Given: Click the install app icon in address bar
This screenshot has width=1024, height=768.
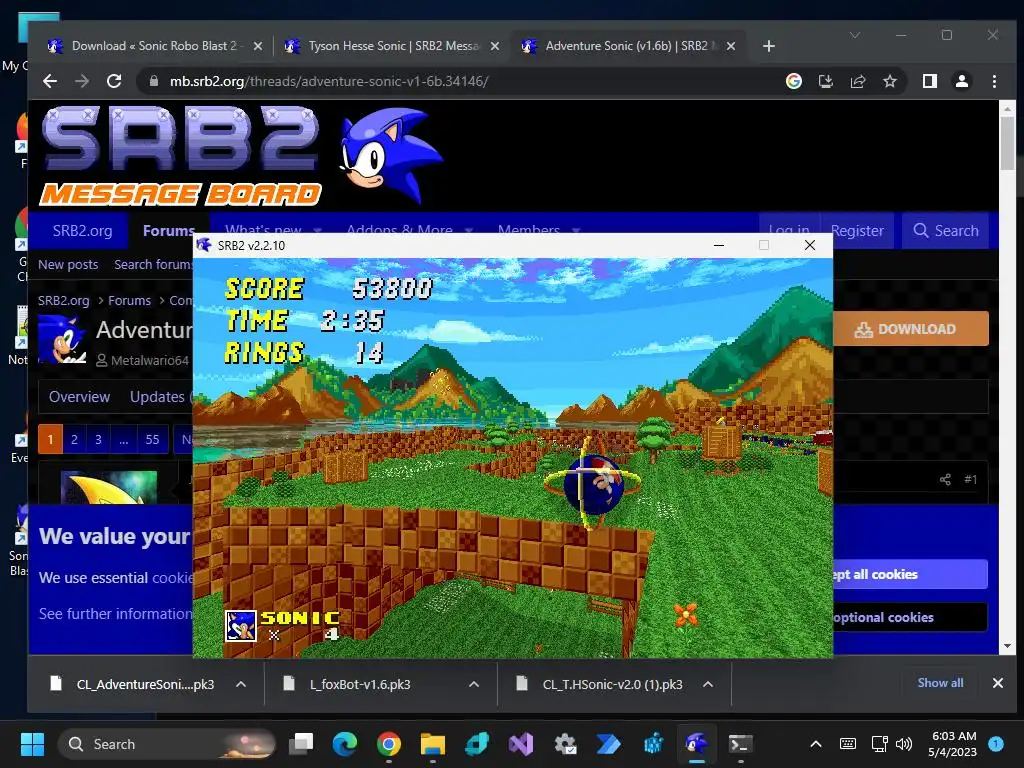Looking at the screenshot, I should 825,81.
